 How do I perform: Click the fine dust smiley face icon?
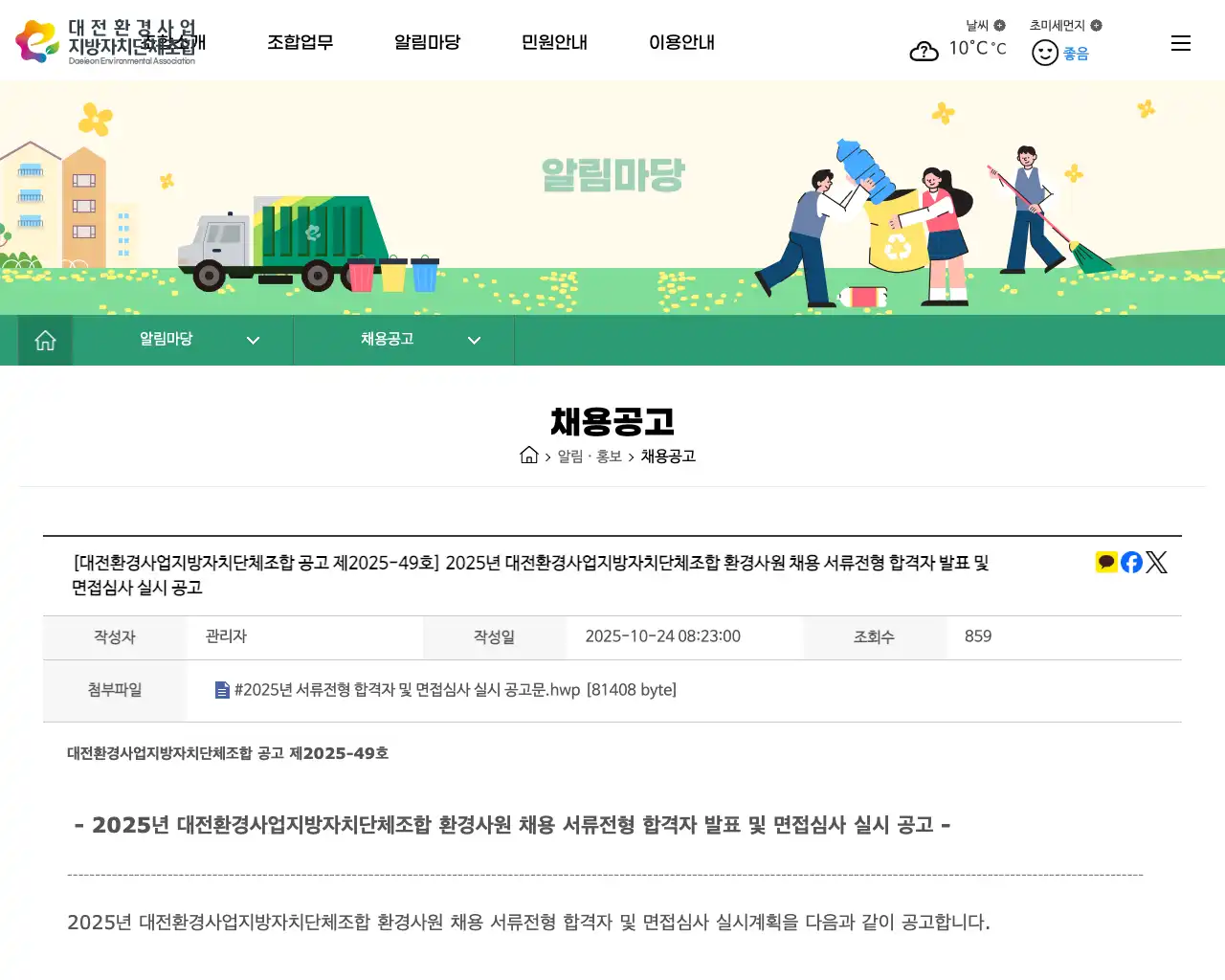tap(1045, 53)
